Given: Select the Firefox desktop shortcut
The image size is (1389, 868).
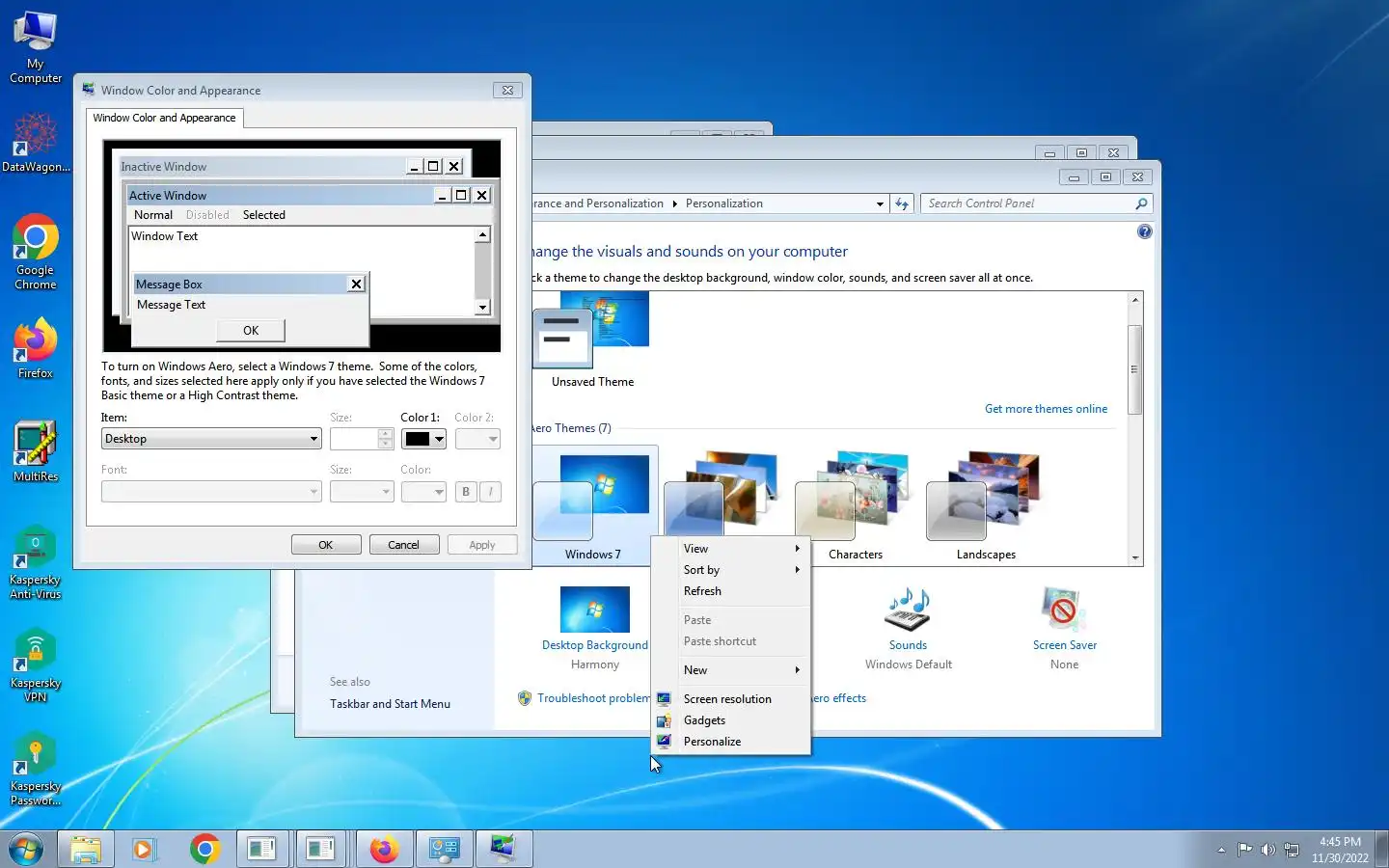Looking at the screenshot, I should point(36,347).
